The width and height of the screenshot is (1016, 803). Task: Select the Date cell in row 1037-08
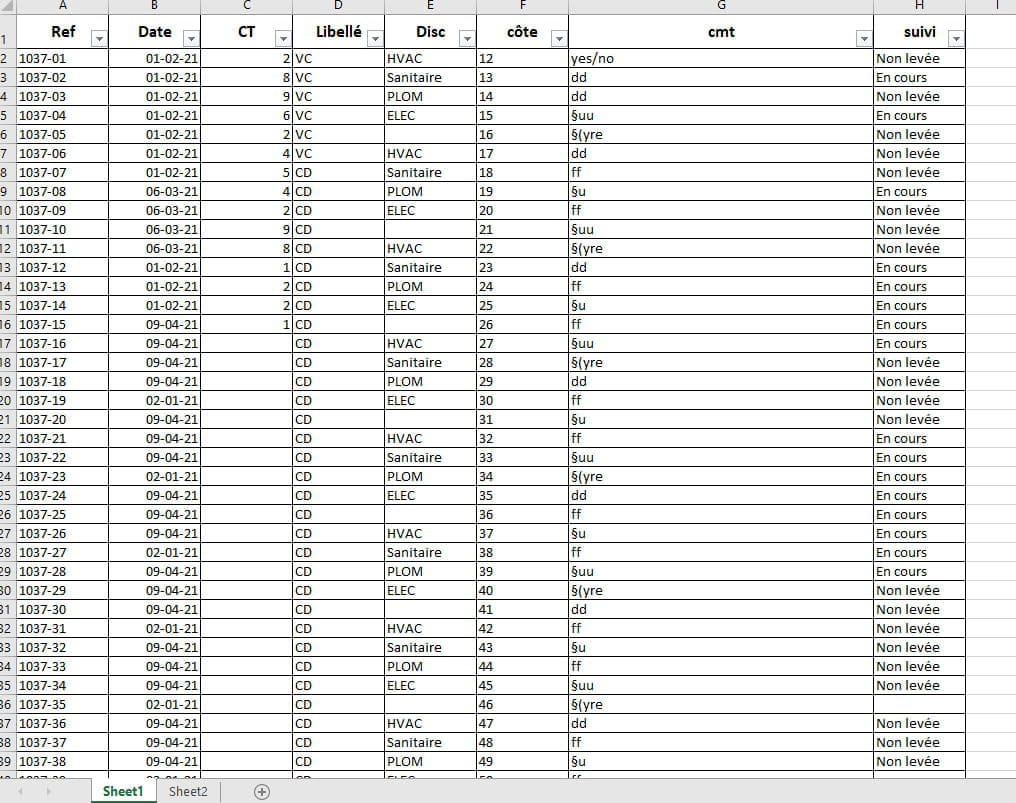(154, 191)
